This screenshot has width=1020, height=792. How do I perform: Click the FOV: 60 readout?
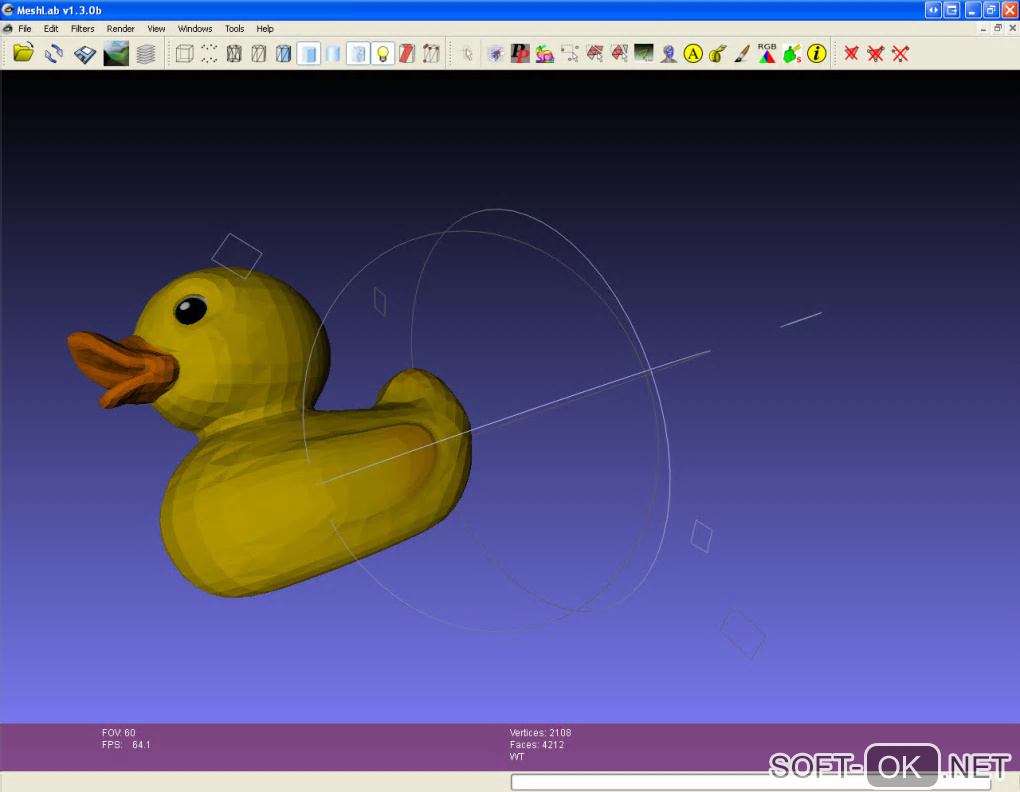pos(118,733)
